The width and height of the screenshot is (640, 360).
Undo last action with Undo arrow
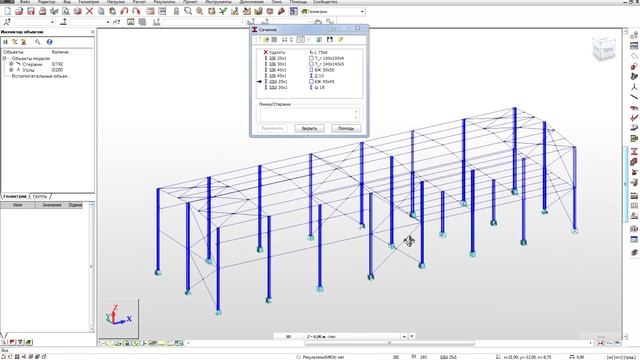pos(124,11)
